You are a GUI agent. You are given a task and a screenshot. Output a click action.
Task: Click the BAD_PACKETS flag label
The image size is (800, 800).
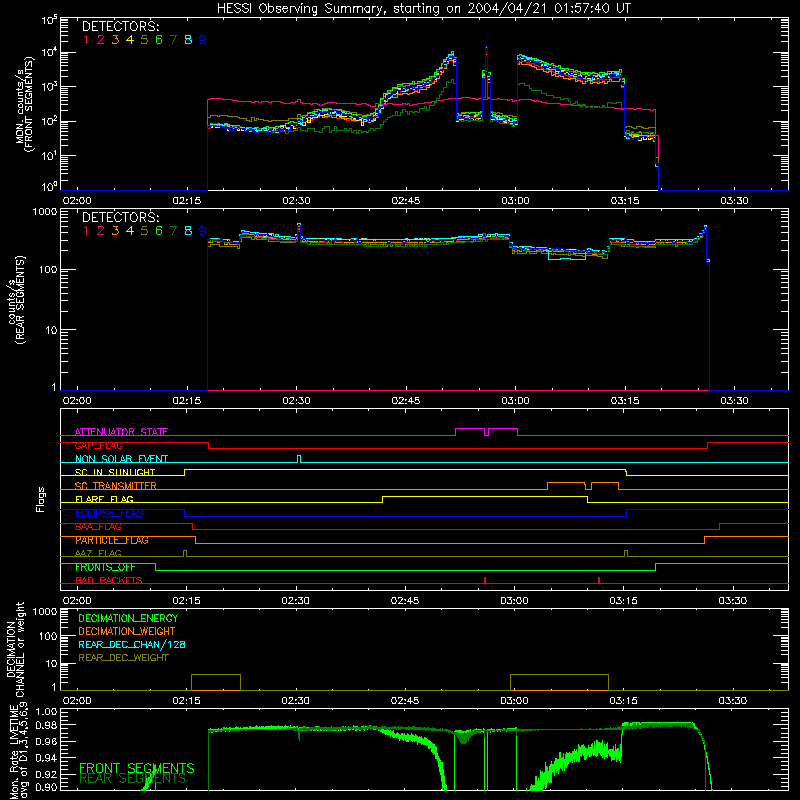tap(109, 580)
